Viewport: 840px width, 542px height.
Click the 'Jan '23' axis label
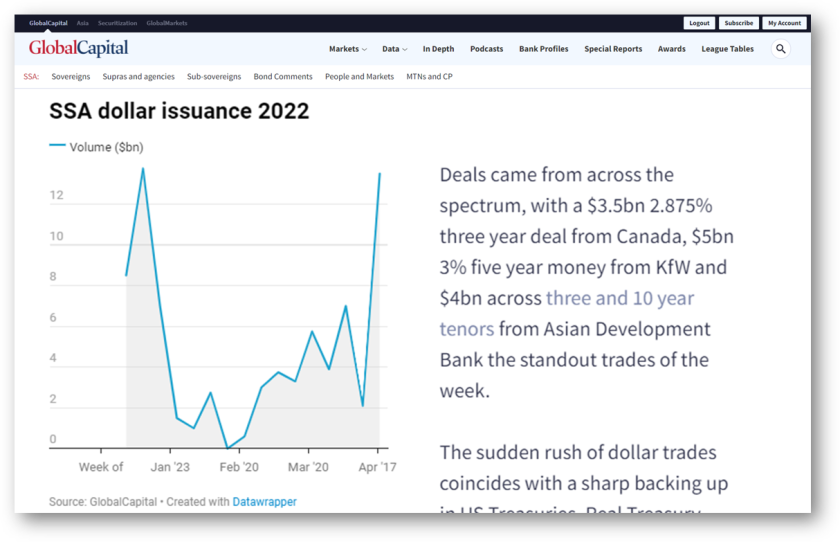170,467
